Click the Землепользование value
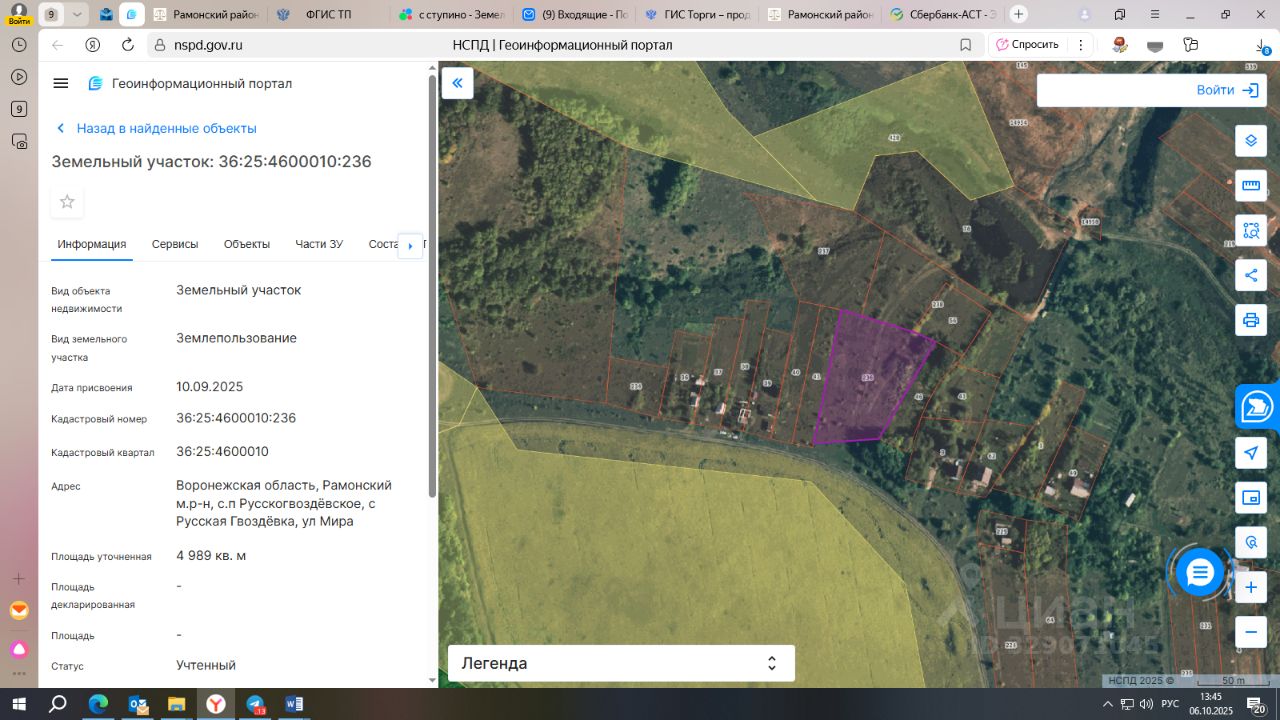 [x=236, y=338]
